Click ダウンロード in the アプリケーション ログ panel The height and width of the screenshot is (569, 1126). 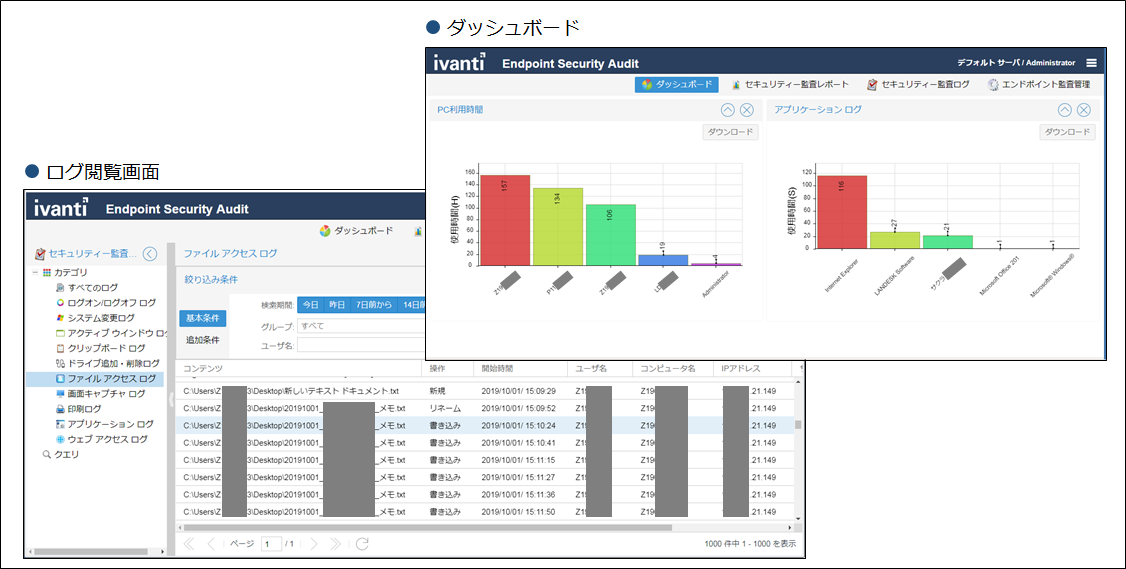[1067, 132]
